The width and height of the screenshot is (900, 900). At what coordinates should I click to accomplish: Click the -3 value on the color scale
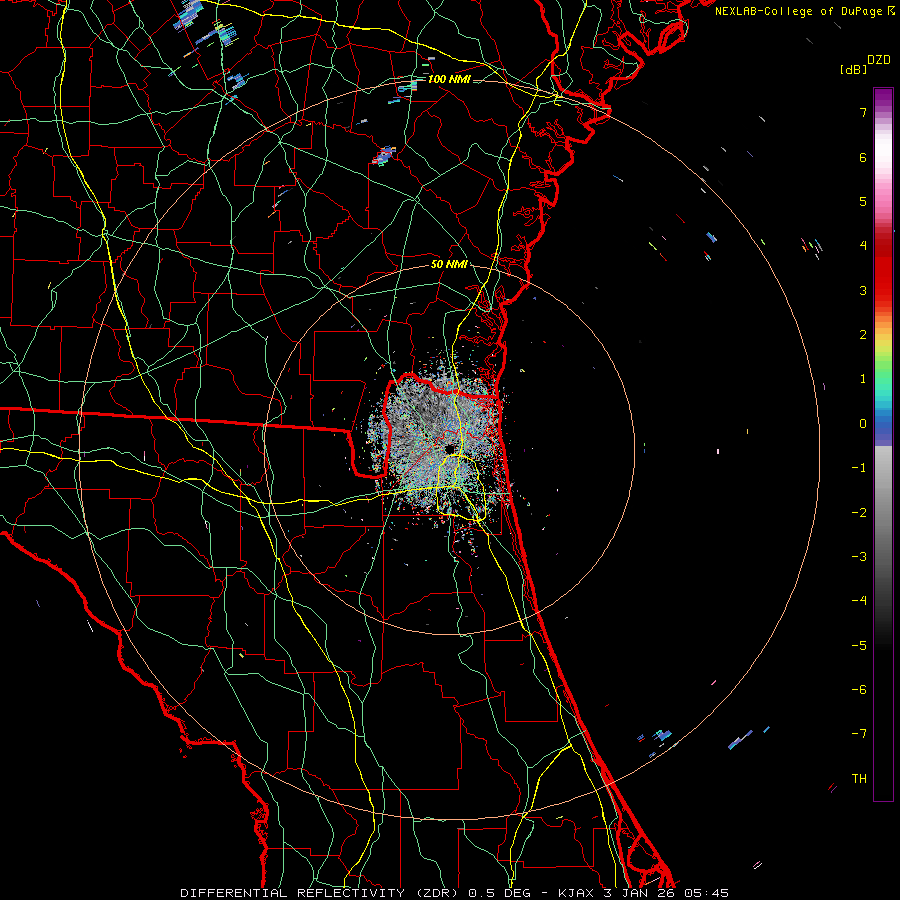point(859,556)
